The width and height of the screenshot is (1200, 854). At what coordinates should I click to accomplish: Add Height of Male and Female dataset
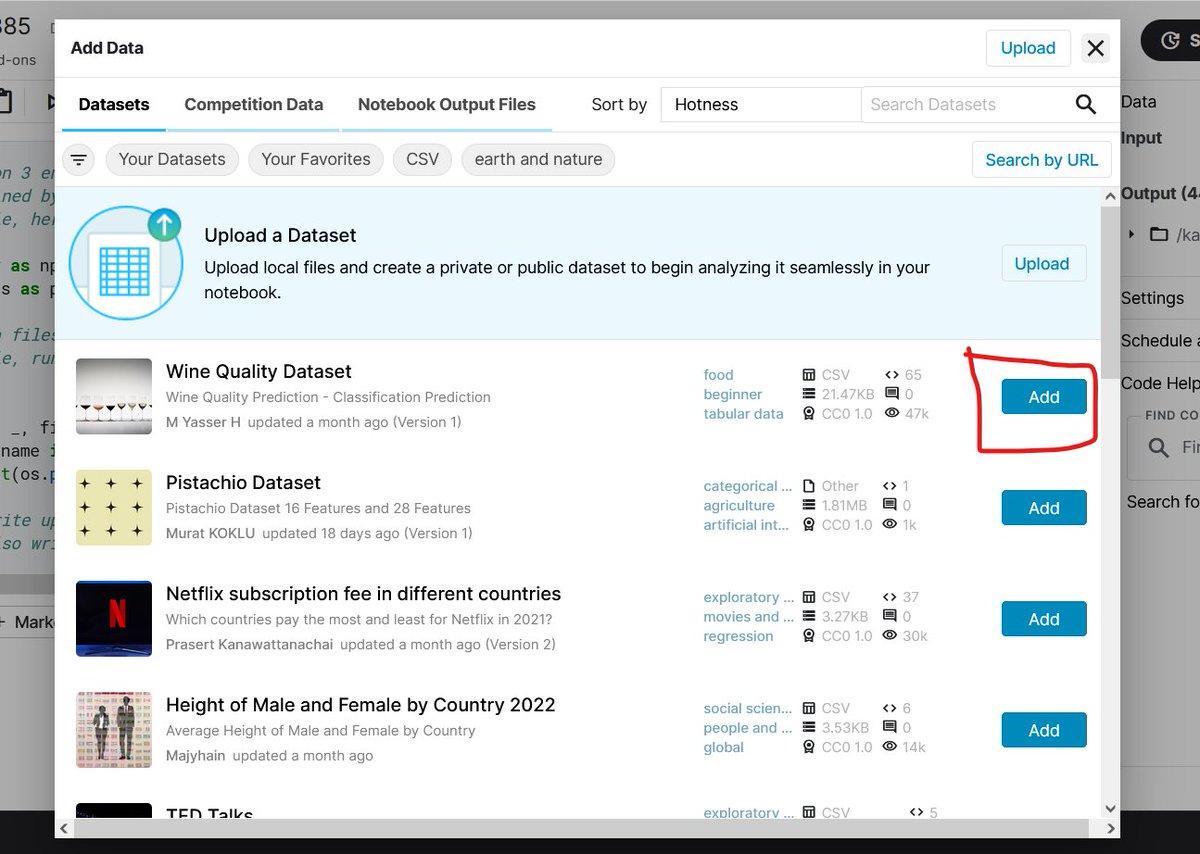(x=1044, y=730)
